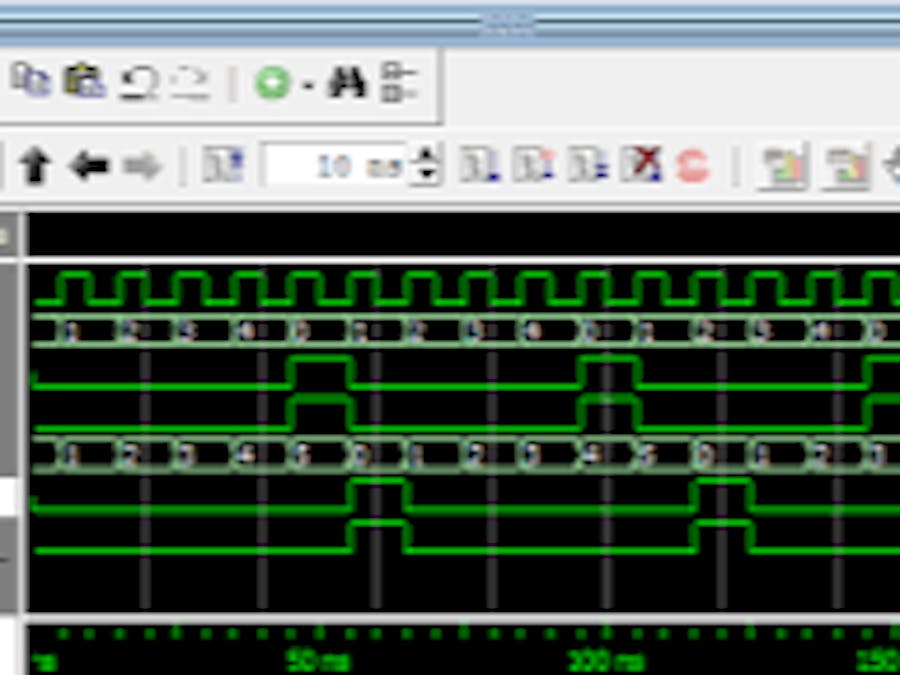Click the Break icon with the red X
Viewport: 900px width, 675px height.
[641, 164]
